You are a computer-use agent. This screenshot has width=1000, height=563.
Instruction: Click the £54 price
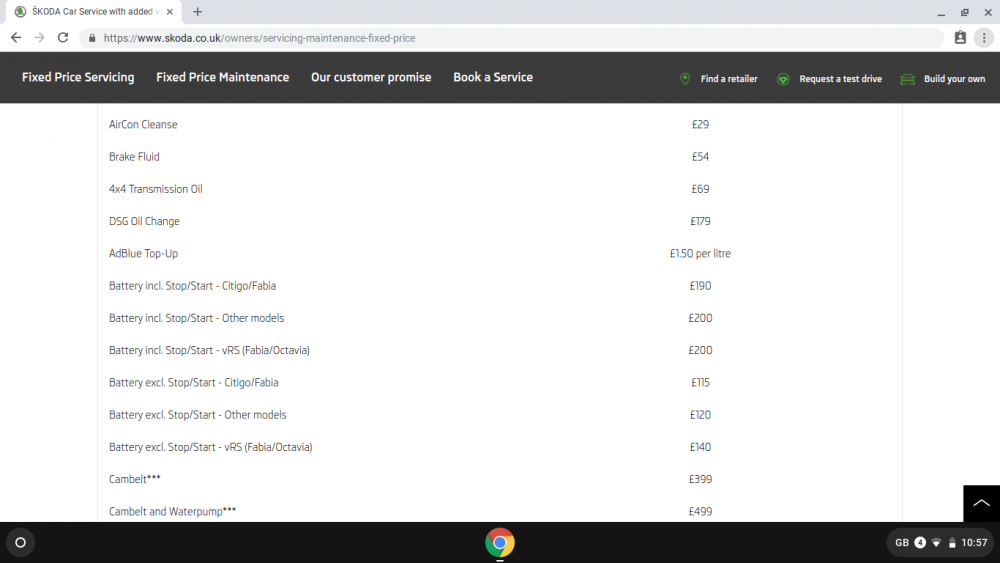click(700, 157)
